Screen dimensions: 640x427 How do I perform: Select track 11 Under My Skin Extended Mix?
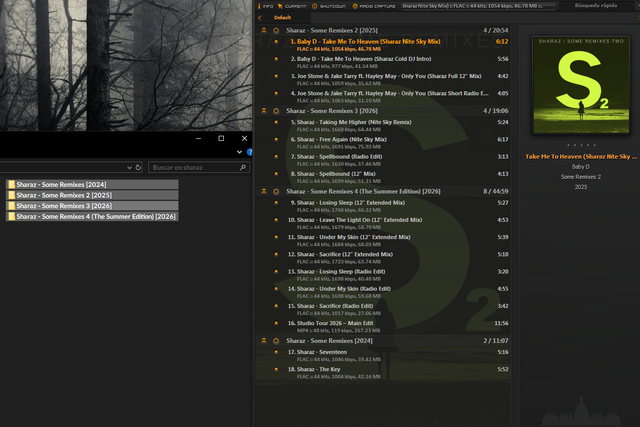pos(383,240)
